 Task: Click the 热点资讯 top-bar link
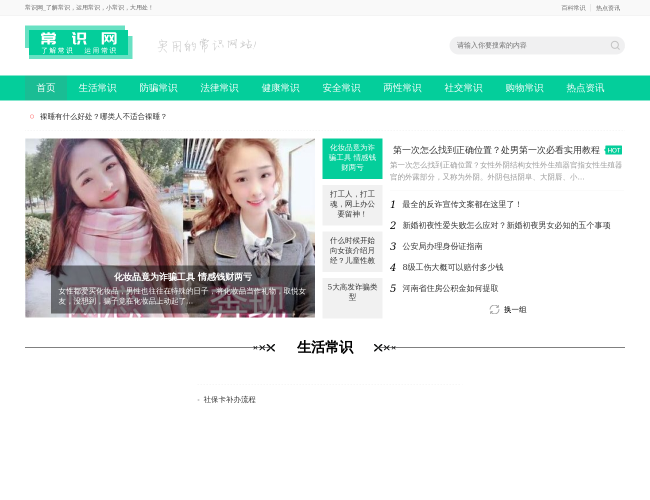point(608,8)
